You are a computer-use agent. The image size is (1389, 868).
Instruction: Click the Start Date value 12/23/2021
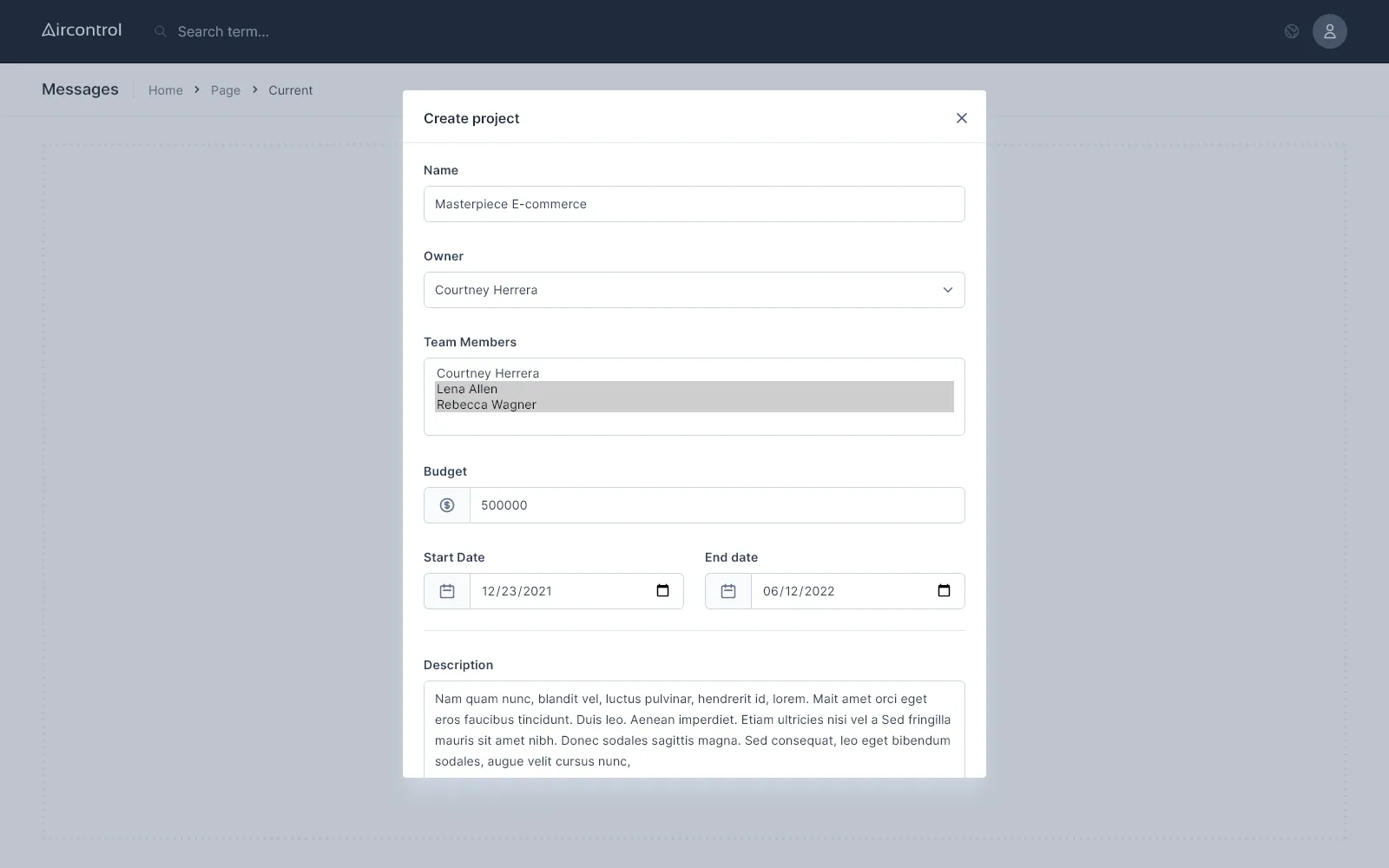pyautogui.click(x=517, y=591)
